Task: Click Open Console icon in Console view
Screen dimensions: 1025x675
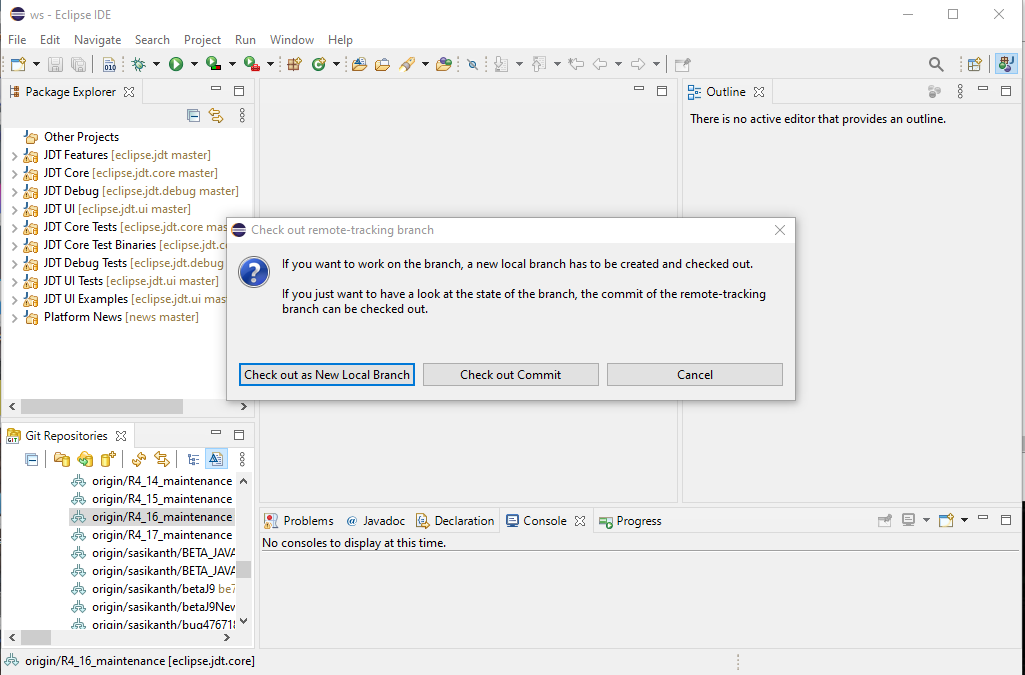Action: pos(946,521)
